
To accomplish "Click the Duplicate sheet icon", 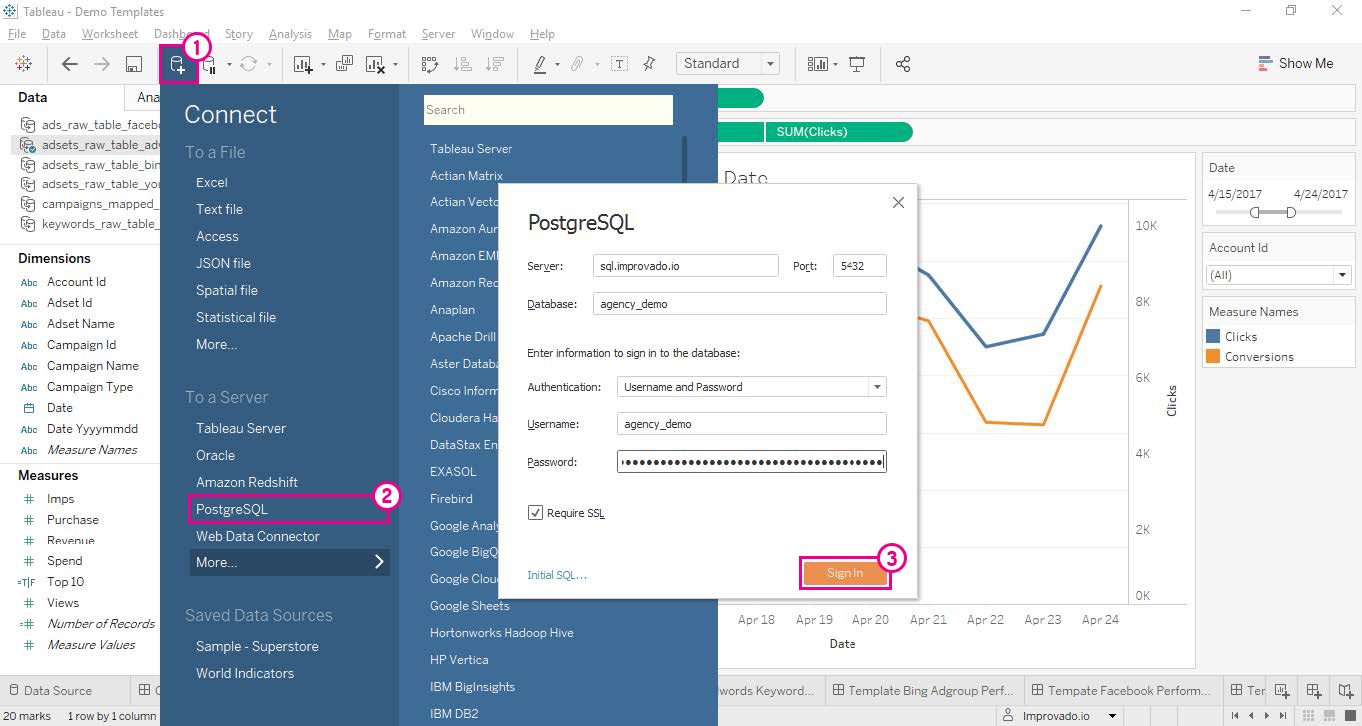I will pyautogui.click(x=344, y=64).
